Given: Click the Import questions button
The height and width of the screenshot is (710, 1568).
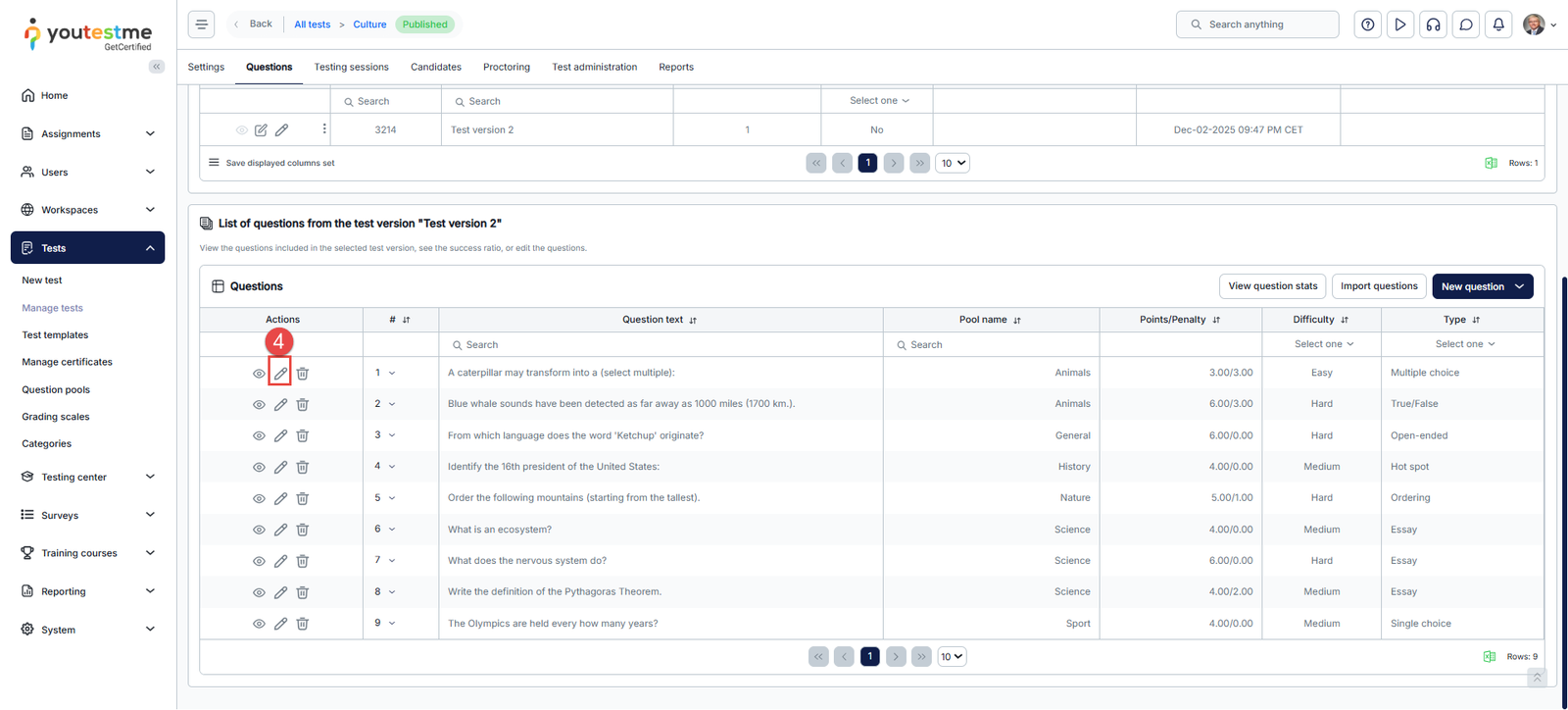Looking at the screenshot, I should pos(1378,286).
